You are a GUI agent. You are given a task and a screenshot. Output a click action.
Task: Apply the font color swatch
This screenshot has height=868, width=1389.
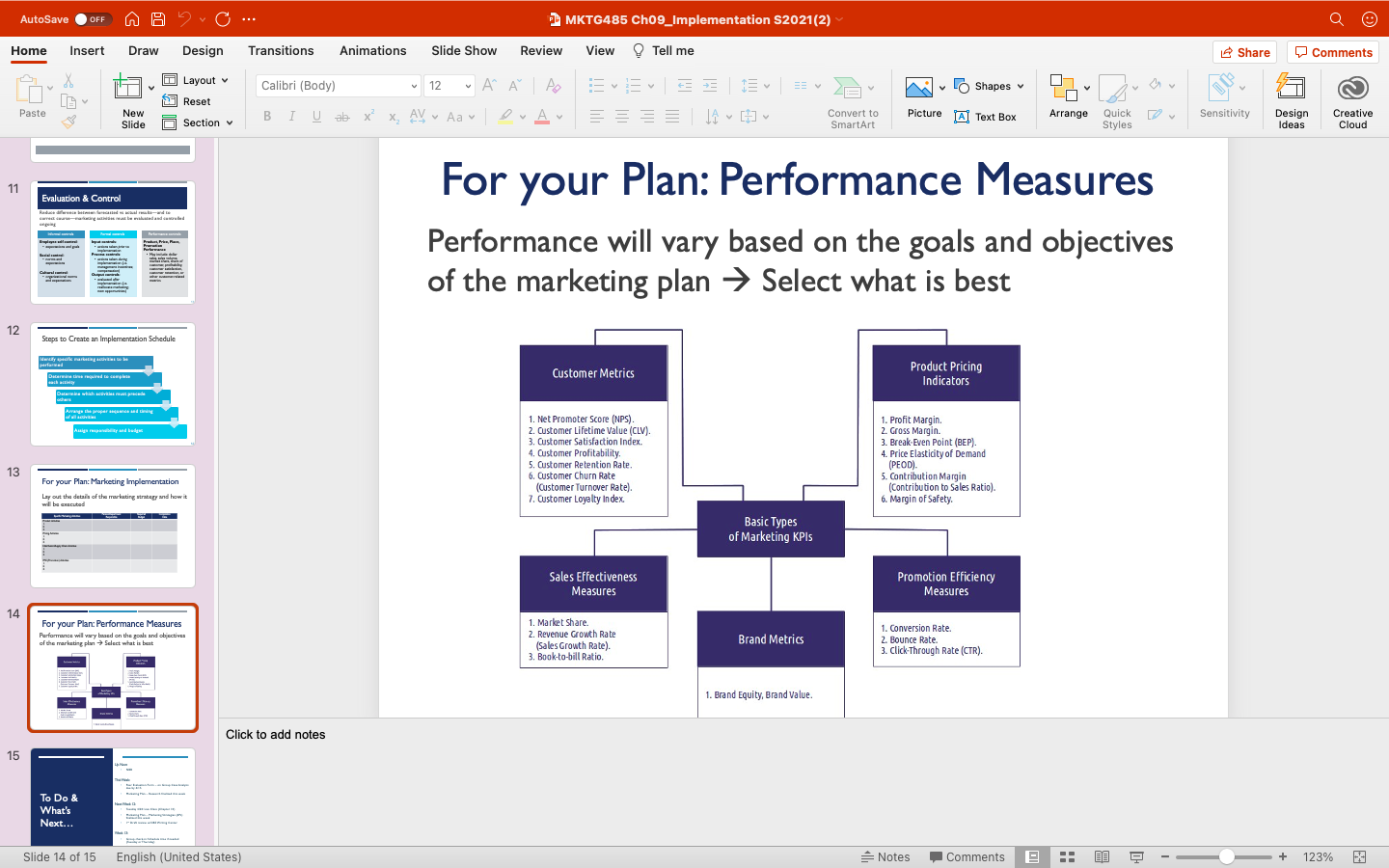click(x=542, y=117)
